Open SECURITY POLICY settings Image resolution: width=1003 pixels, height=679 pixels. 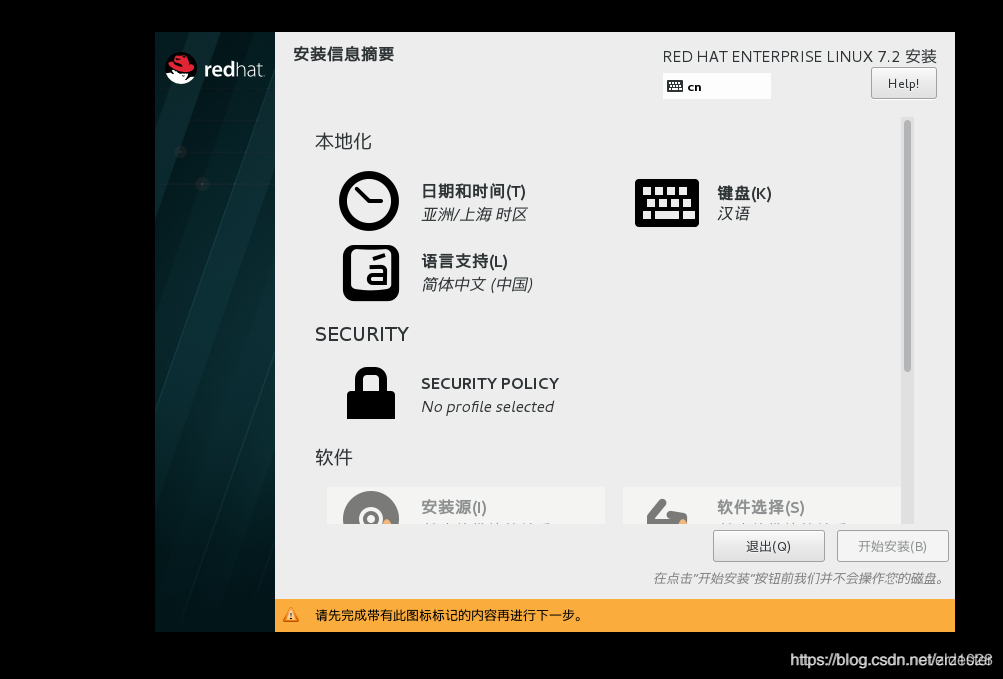pos(490,383)
